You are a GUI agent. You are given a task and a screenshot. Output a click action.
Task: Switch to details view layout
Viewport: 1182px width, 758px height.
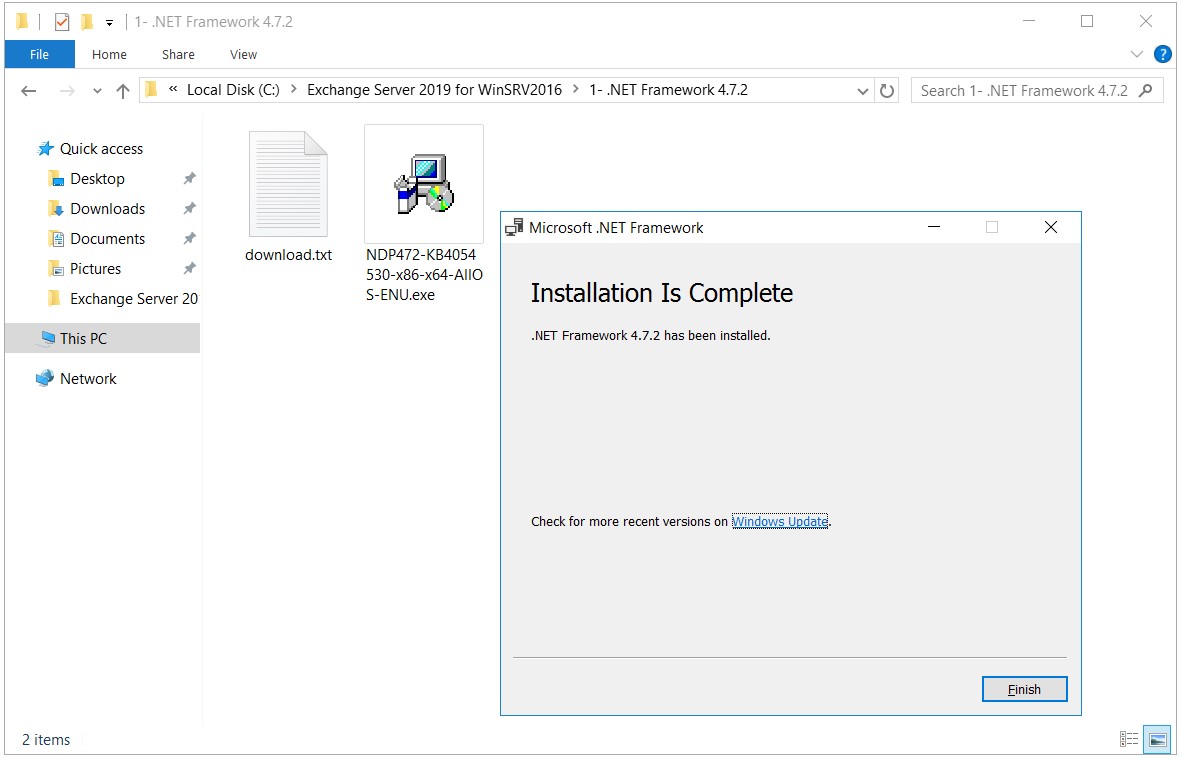[1128, 739]
